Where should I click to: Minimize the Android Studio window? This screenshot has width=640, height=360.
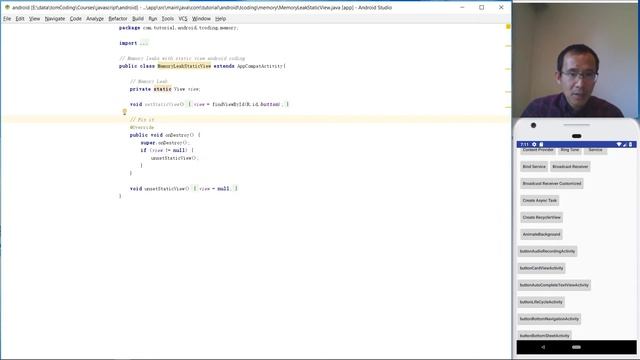click(x=462, y=7)
